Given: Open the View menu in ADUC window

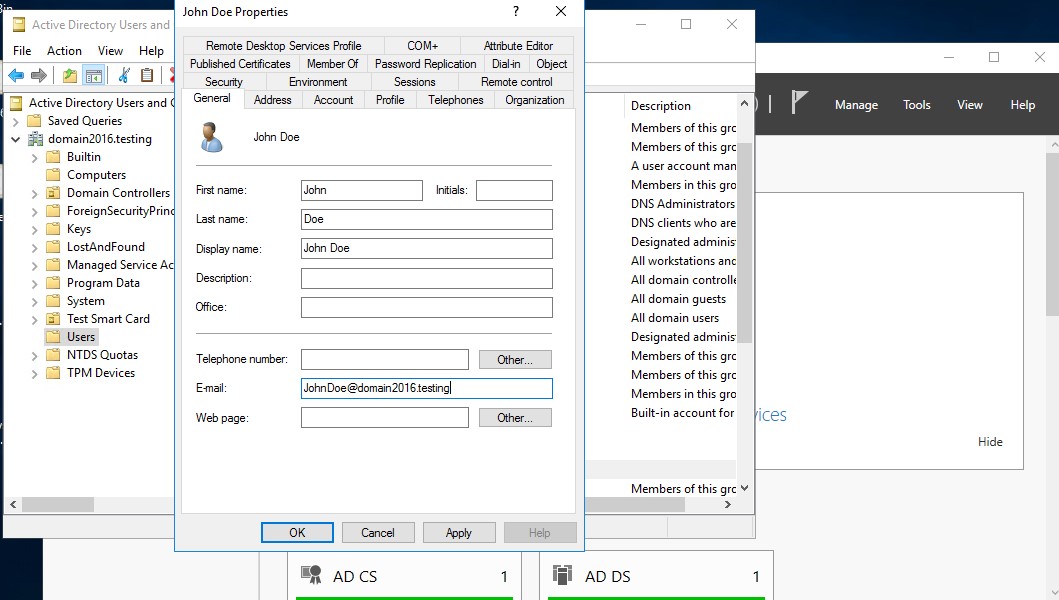Looking at the screenshot, I should (x=110, y=51).
